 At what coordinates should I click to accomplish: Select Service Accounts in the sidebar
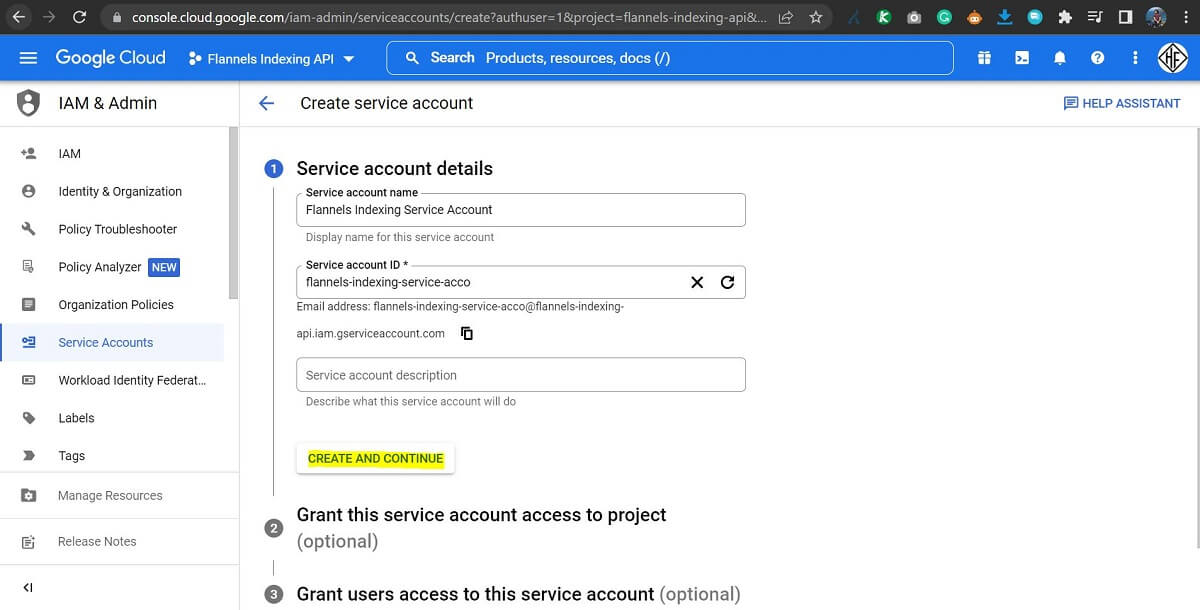[112, 343]
